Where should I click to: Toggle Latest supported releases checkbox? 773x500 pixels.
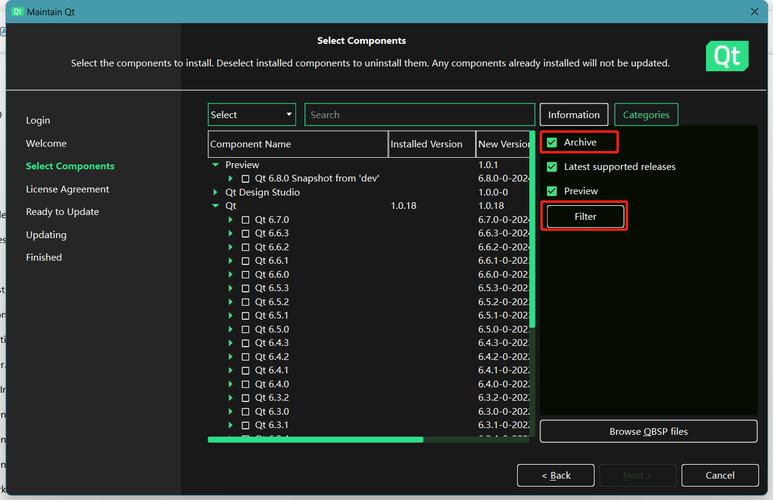pyautogui.click(x=552, y=167)
